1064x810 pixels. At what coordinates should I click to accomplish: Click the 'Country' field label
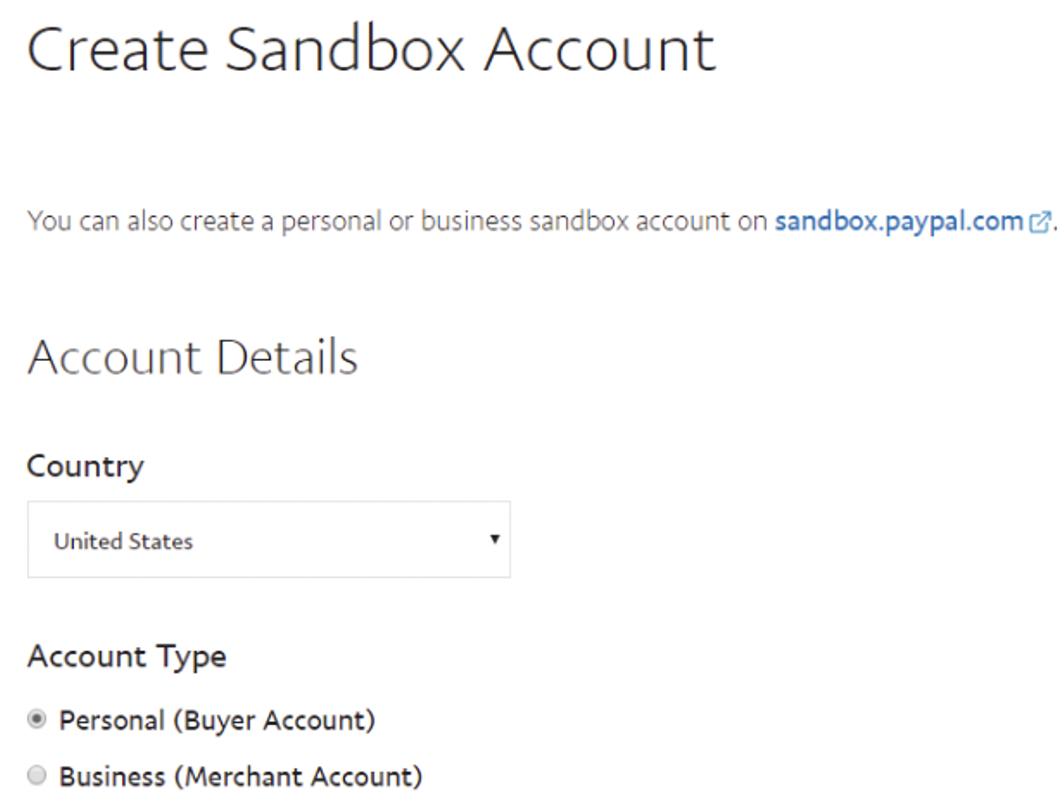click(x=85, y=466)
